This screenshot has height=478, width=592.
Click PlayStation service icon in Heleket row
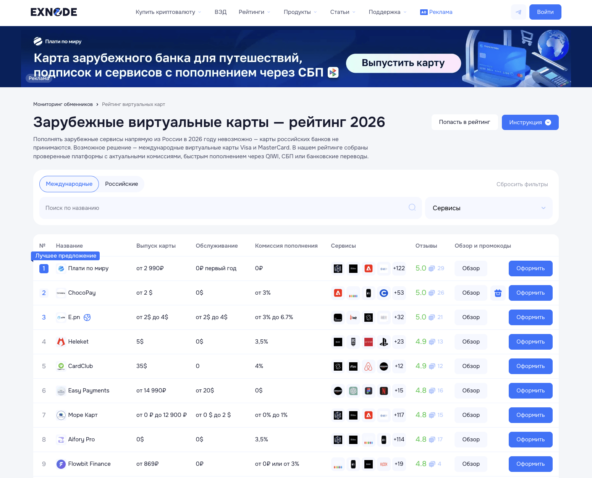coord(384,342)
